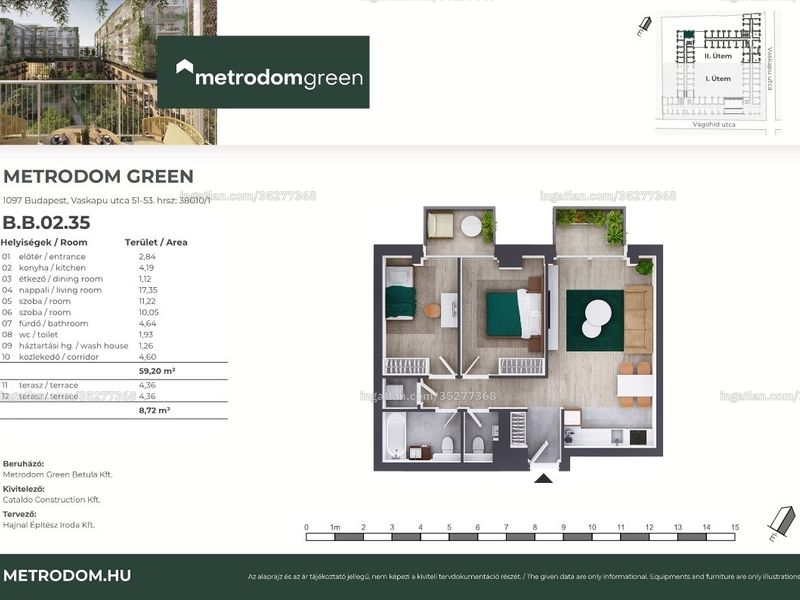Click the beige sofa in living room
This screenshot has height=600, width=800.
[638, 319]
